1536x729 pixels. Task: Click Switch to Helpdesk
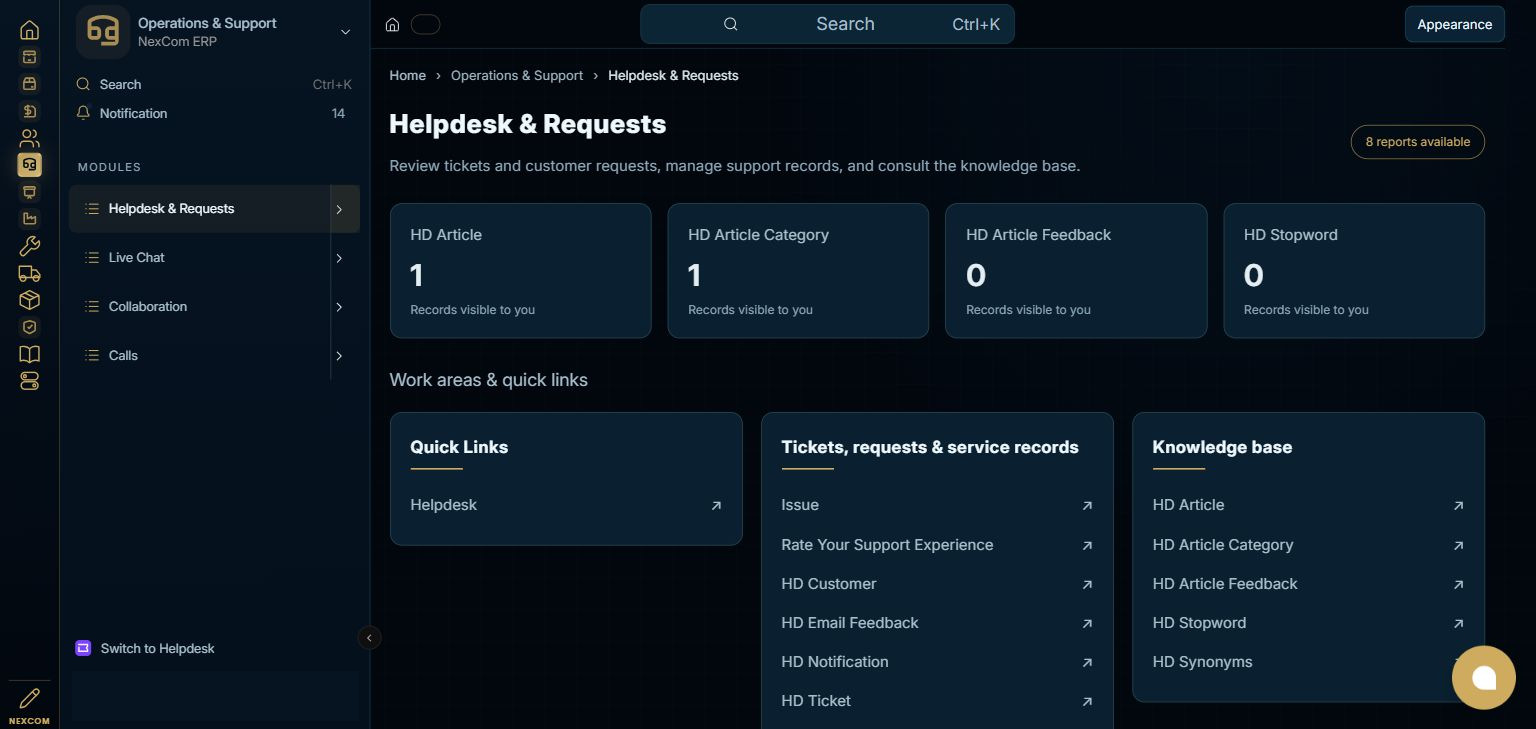(x=158, y=648)
